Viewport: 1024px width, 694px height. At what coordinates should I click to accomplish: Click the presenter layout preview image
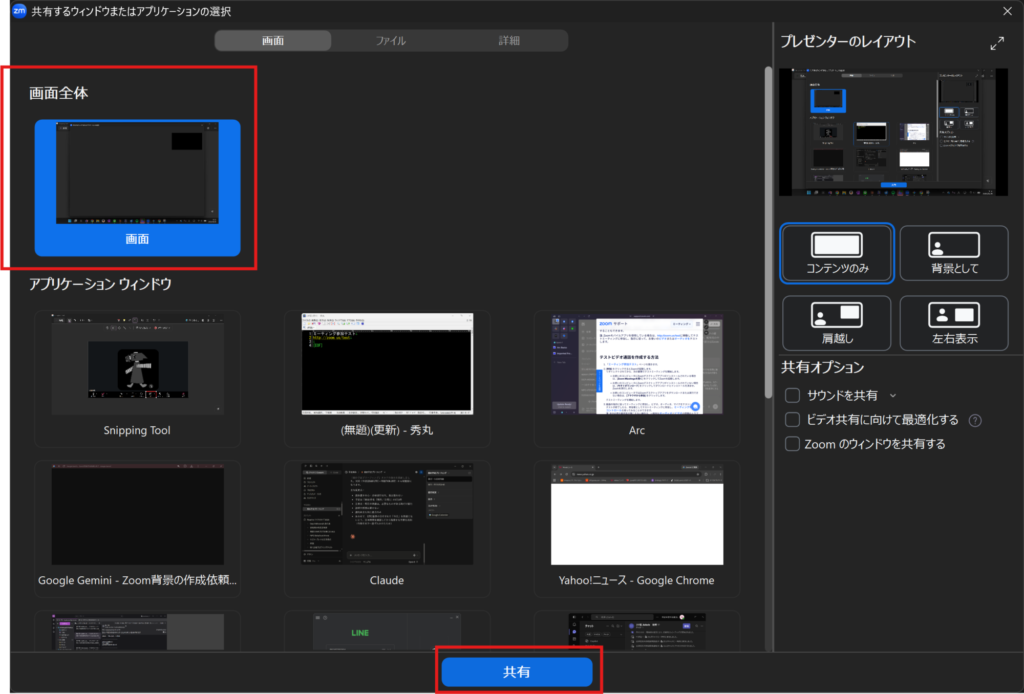(893, 132)
